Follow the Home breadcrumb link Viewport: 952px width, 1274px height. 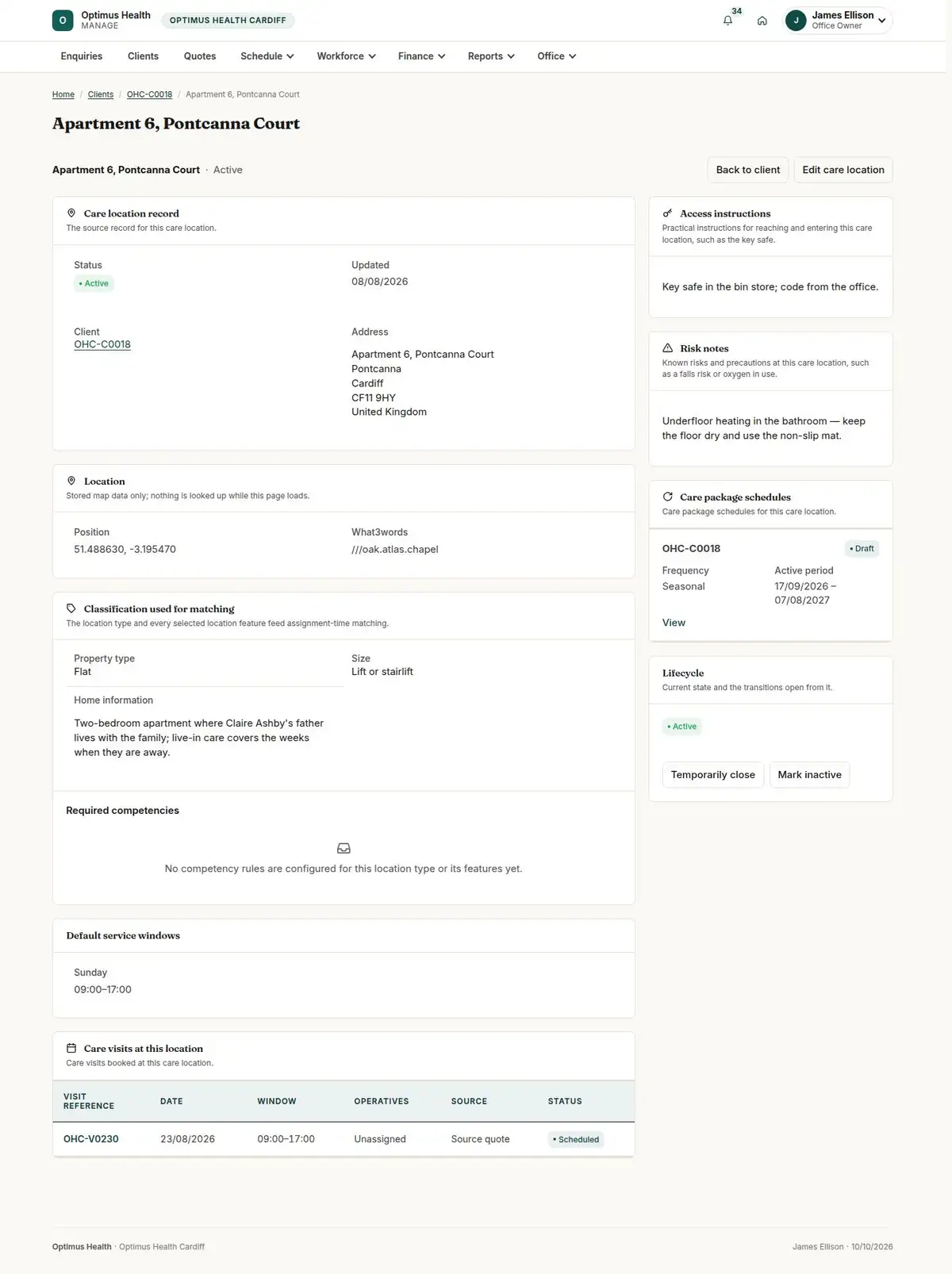(x=63, y=94)
